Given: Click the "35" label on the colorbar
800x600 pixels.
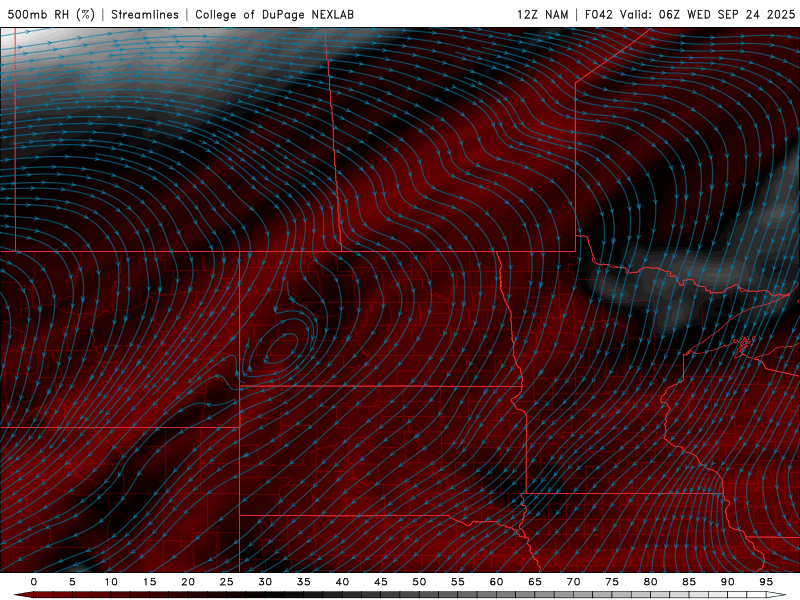Looking at the screenshot, I should pos(304,582).
